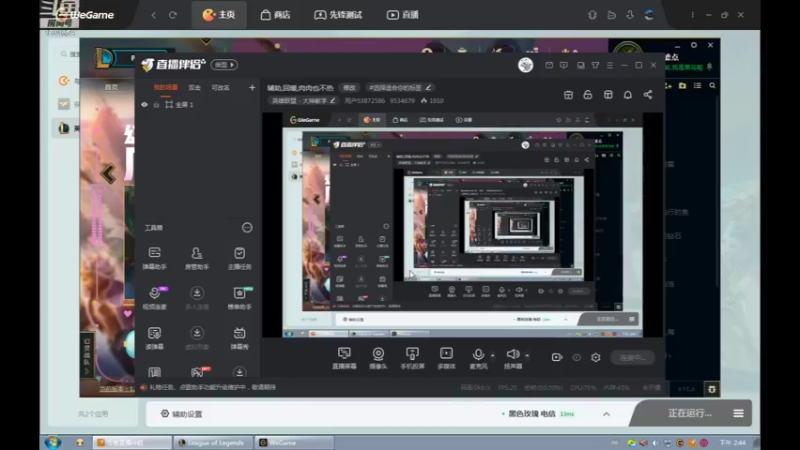This screenshot has height=450, width=800.
Task: Add a 摄像头 camera source
Action: pyautogui.click(x=378, y=358)
